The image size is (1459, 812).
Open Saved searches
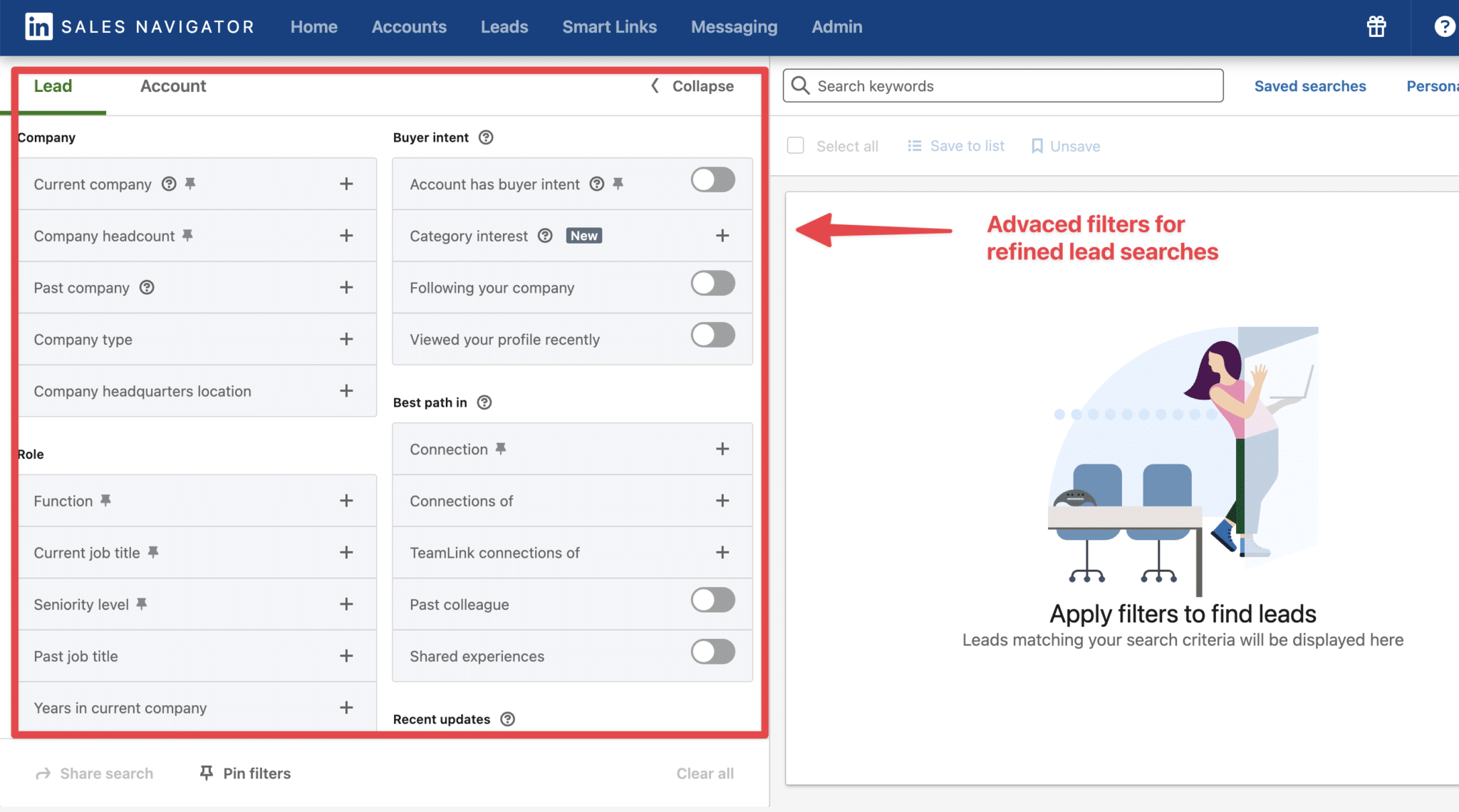pyautogui.click(x=1309, y=85)
